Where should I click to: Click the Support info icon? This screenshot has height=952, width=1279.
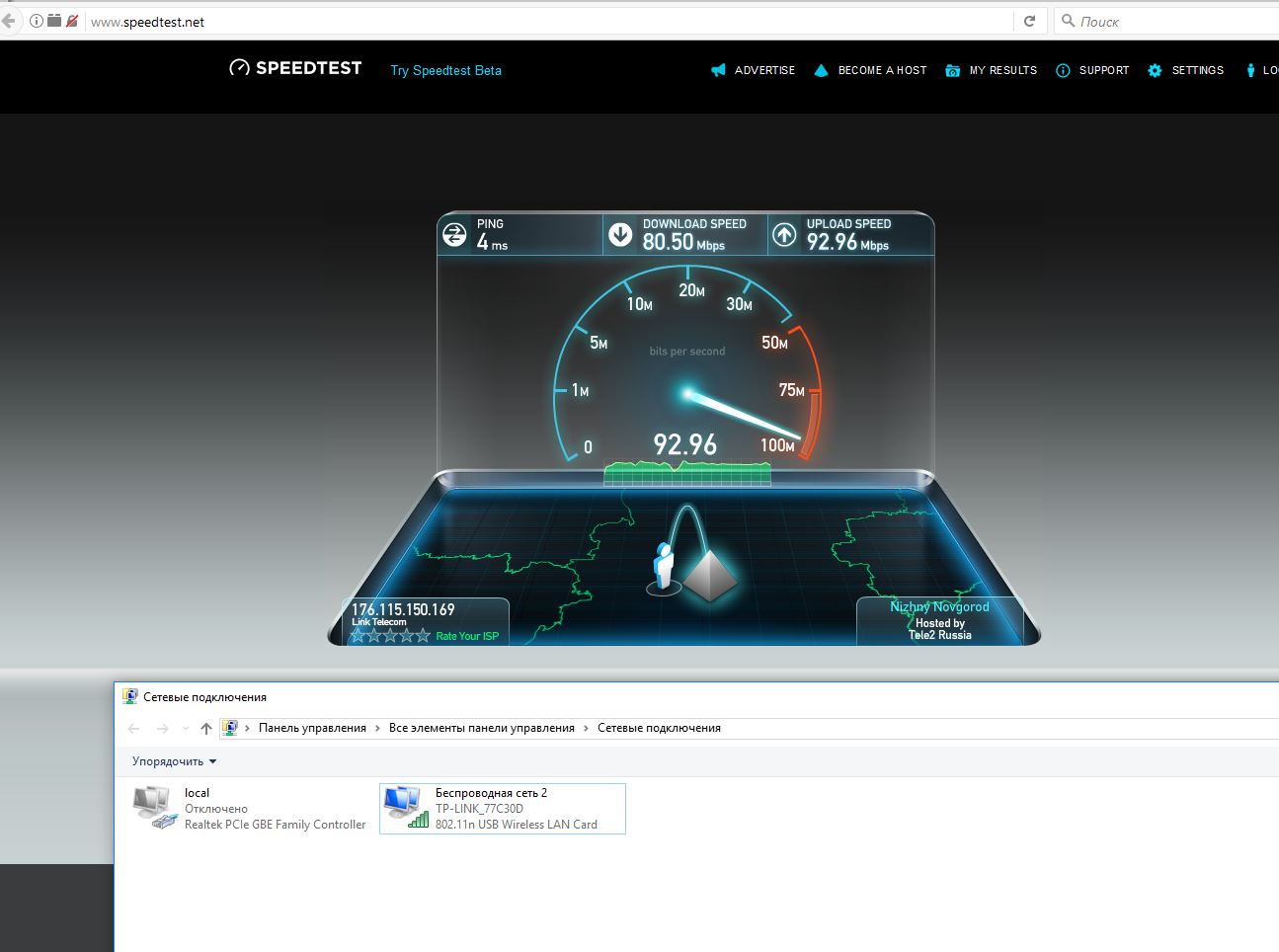point(1063,70)
